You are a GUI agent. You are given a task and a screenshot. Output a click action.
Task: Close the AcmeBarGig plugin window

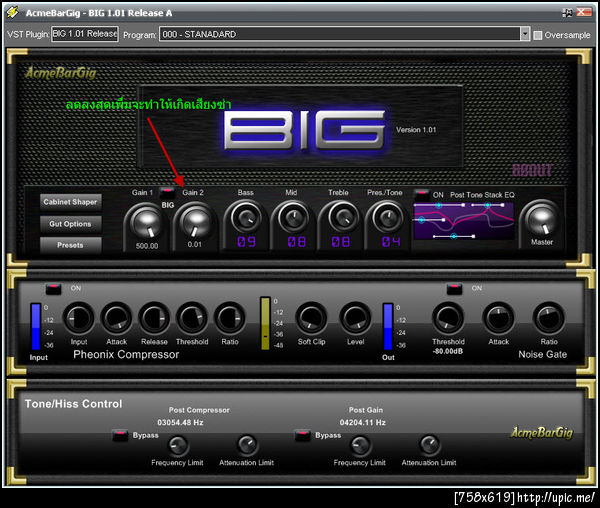(584, 12)
